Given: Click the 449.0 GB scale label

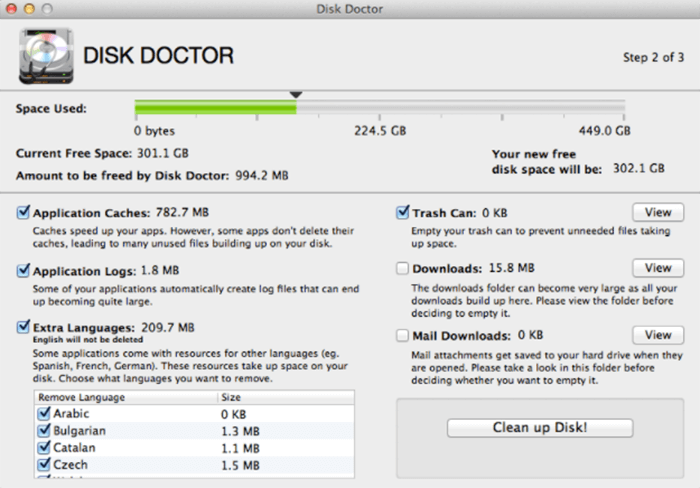Looking at the screenshot, I should click(x=604, y=131).
